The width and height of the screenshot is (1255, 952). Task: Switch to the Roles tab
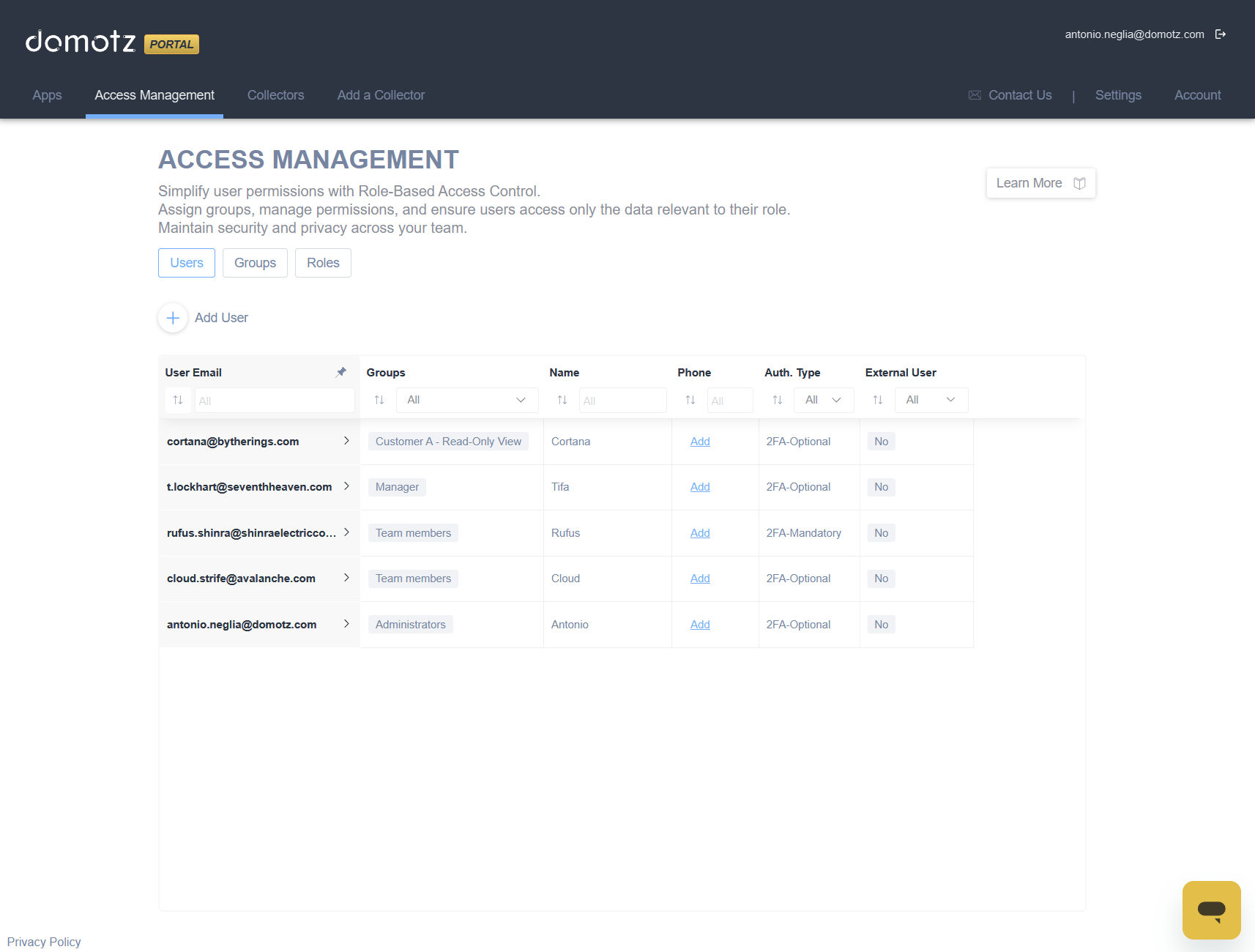click(x=323, y=263)
